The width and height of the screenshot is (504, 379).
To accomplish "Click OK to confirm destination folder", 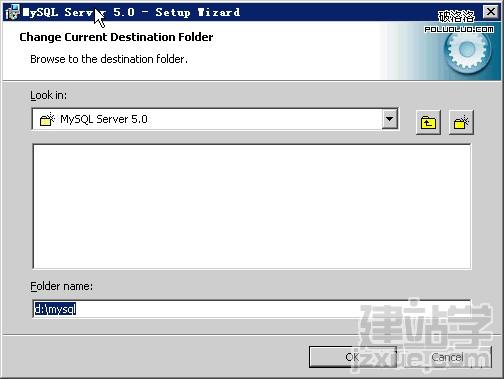I will [352, 357].
